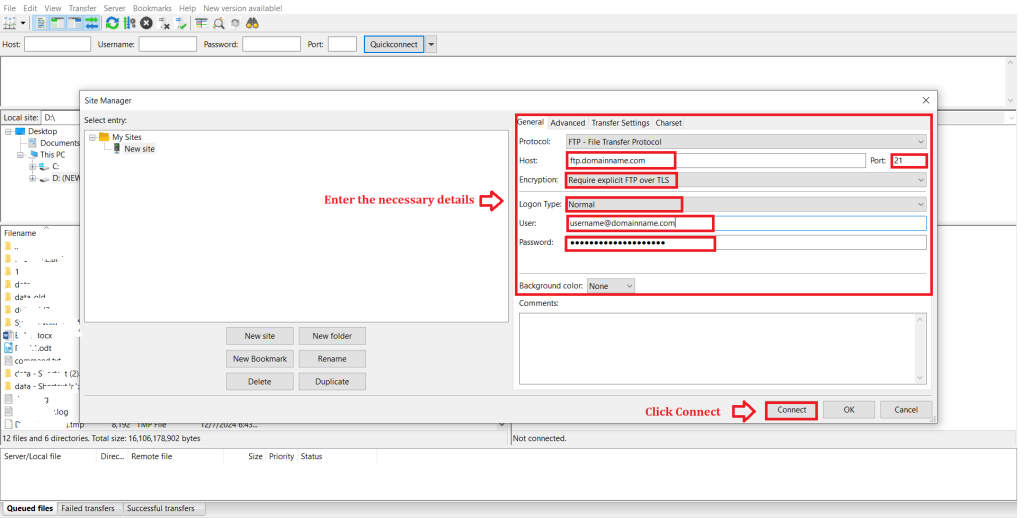Open the View menu
Screen dimensions: 1024x518
click(53, 8)
